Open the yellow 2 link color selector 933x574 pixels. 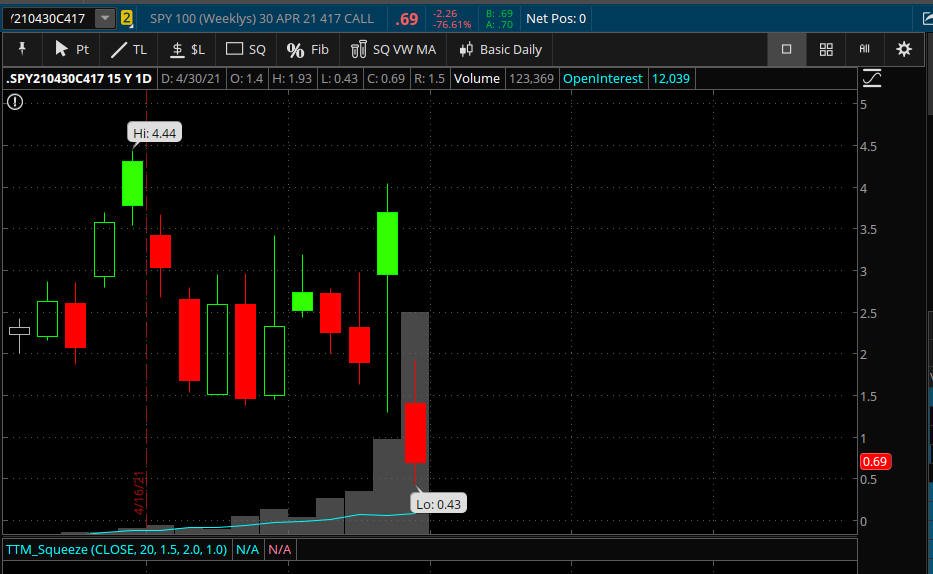pos(126,18)
